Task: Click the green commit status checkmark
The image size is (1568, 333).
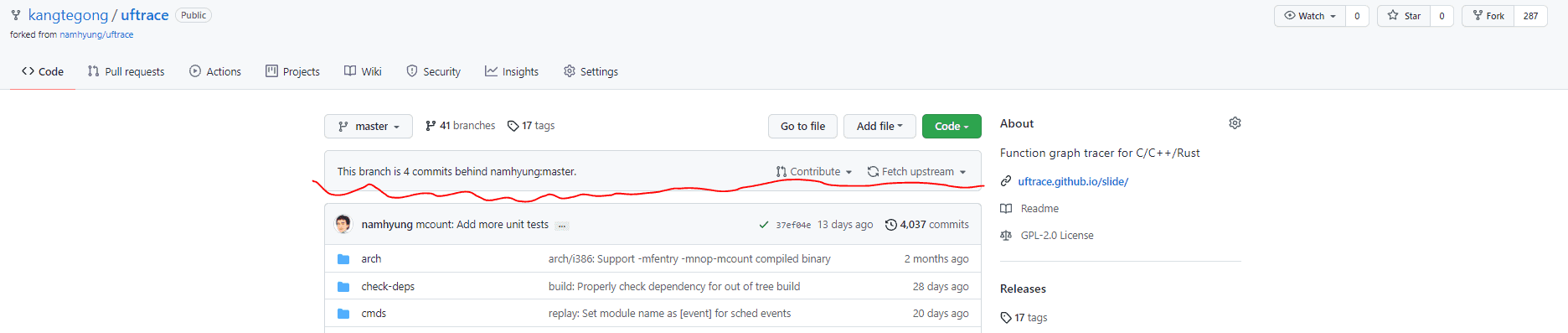Action: click(x=764, y=225)
